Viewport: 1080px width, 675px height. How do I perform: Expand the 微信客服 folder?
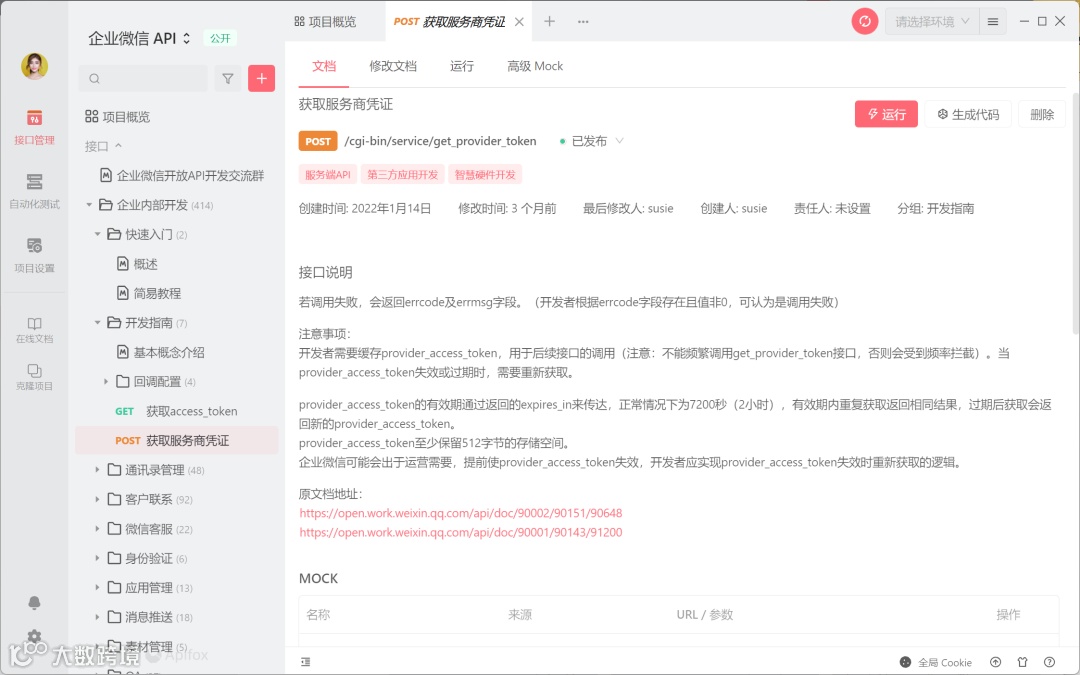tap(97, 529)
